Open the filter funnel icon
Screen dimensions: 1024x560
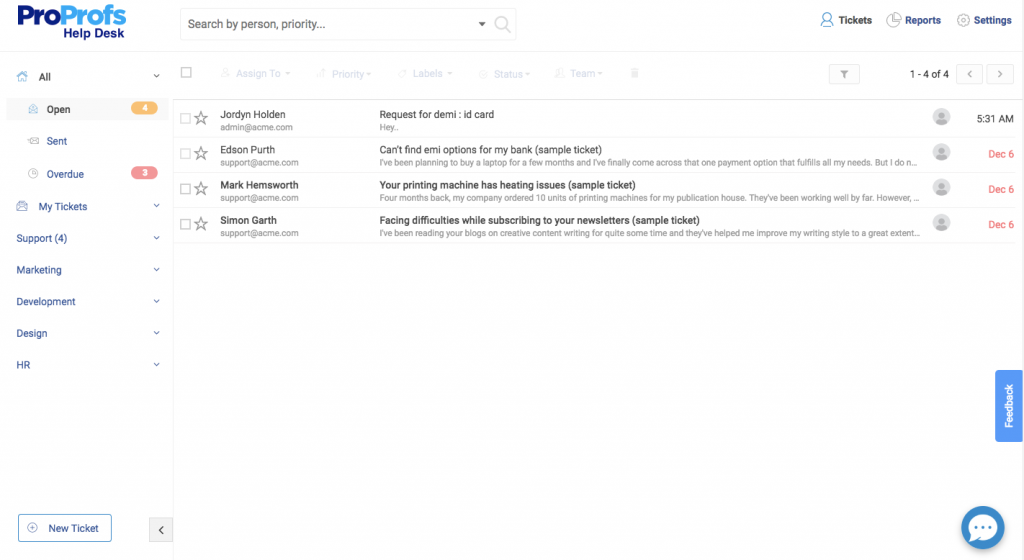point(844,74)
